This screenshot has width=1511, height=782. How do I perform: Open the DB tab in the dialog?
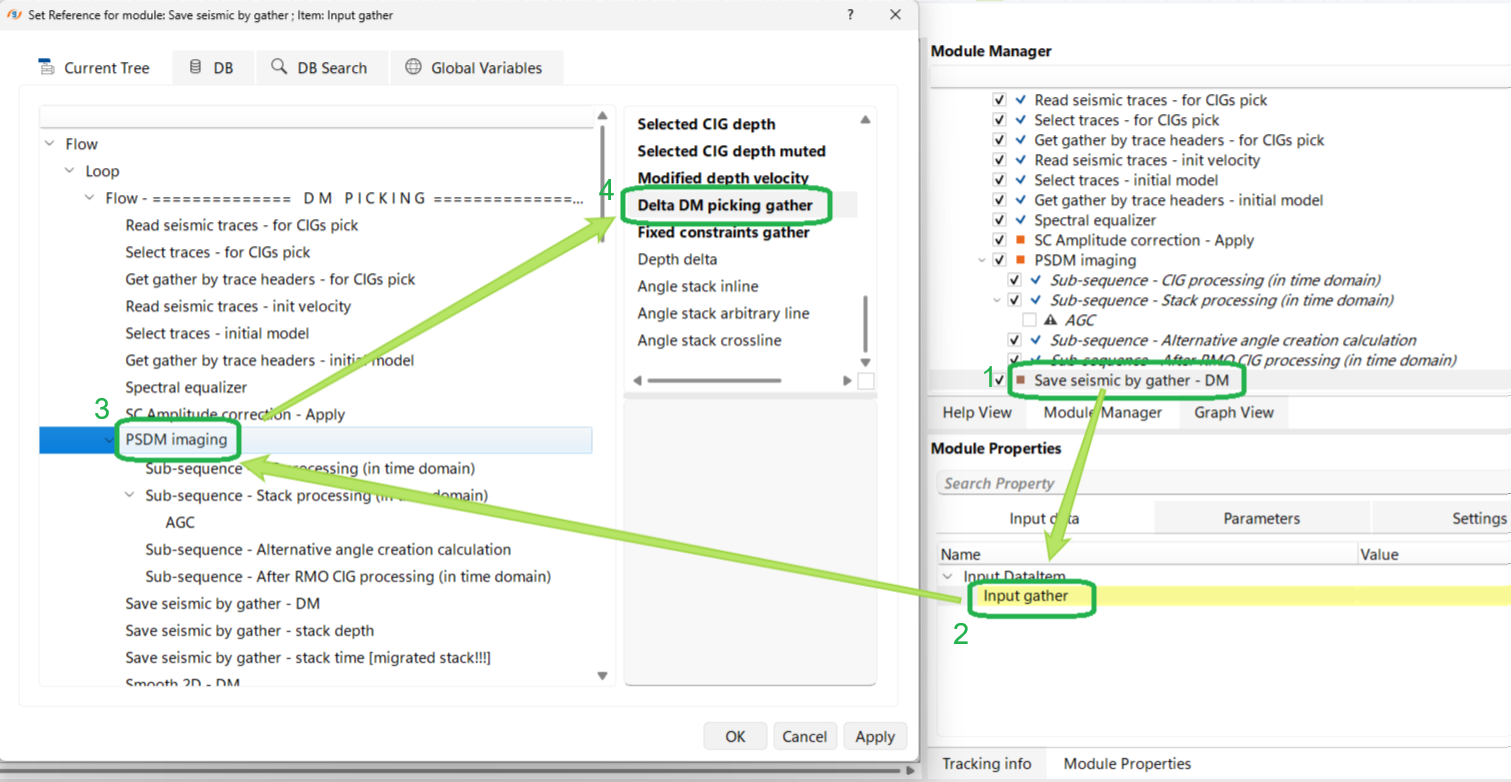211,68
